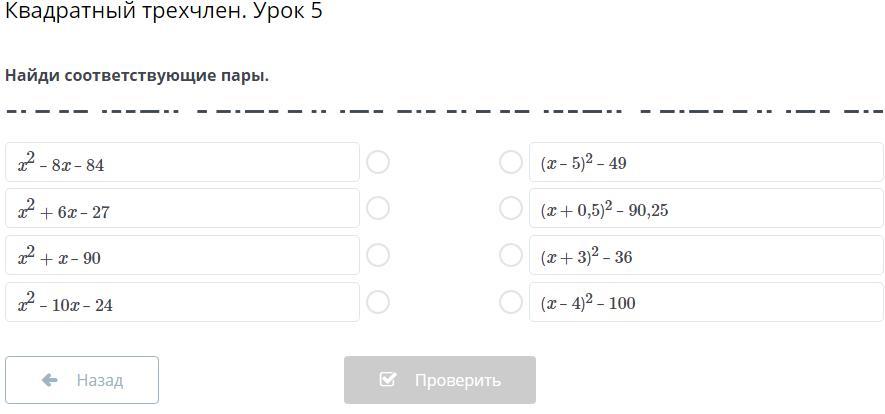
Task: Select radio beside (x + 3)² − 36
Action: (x=510, y=255)
